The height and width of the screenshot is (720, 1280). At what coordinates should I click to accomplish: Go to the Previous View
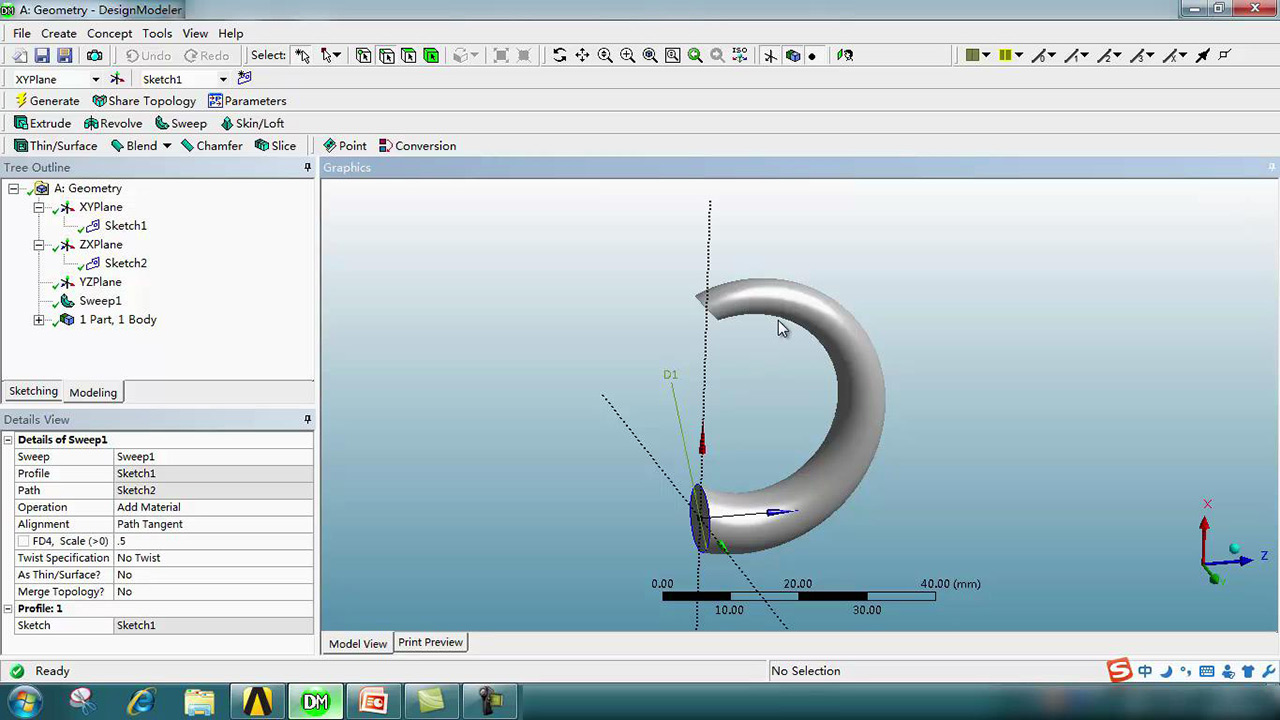(x=695, y=56)
